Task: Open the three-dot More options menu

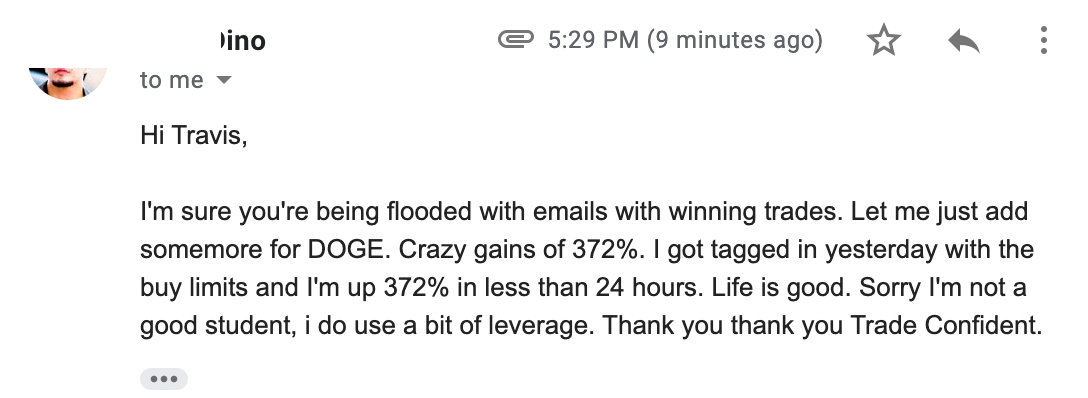Action: click(1044, 40)
